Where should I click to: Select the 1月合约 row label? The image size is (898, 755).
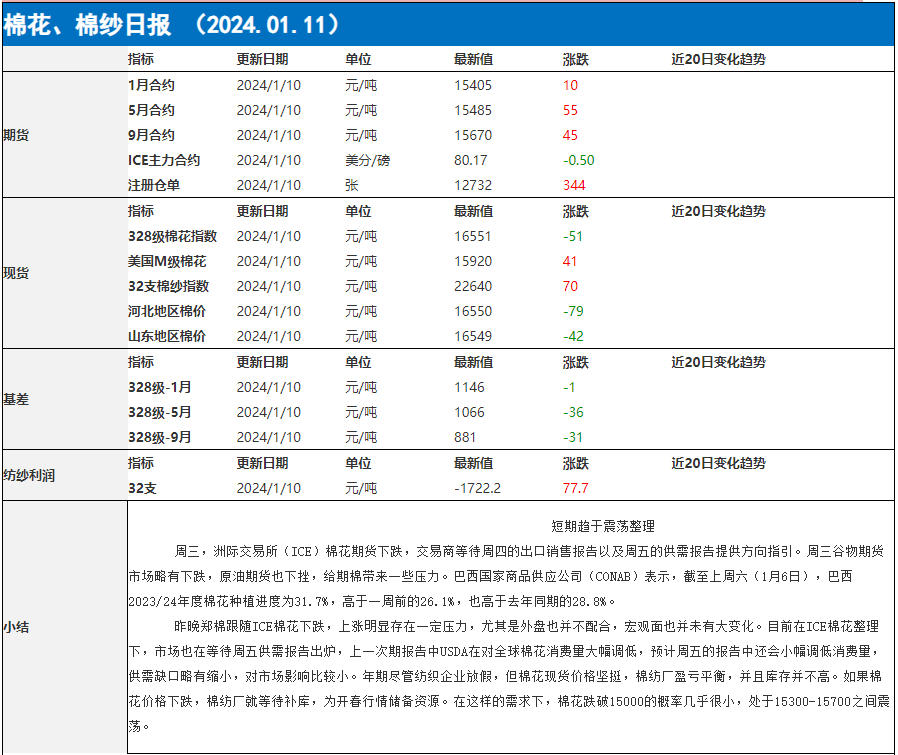pos(151,85)
